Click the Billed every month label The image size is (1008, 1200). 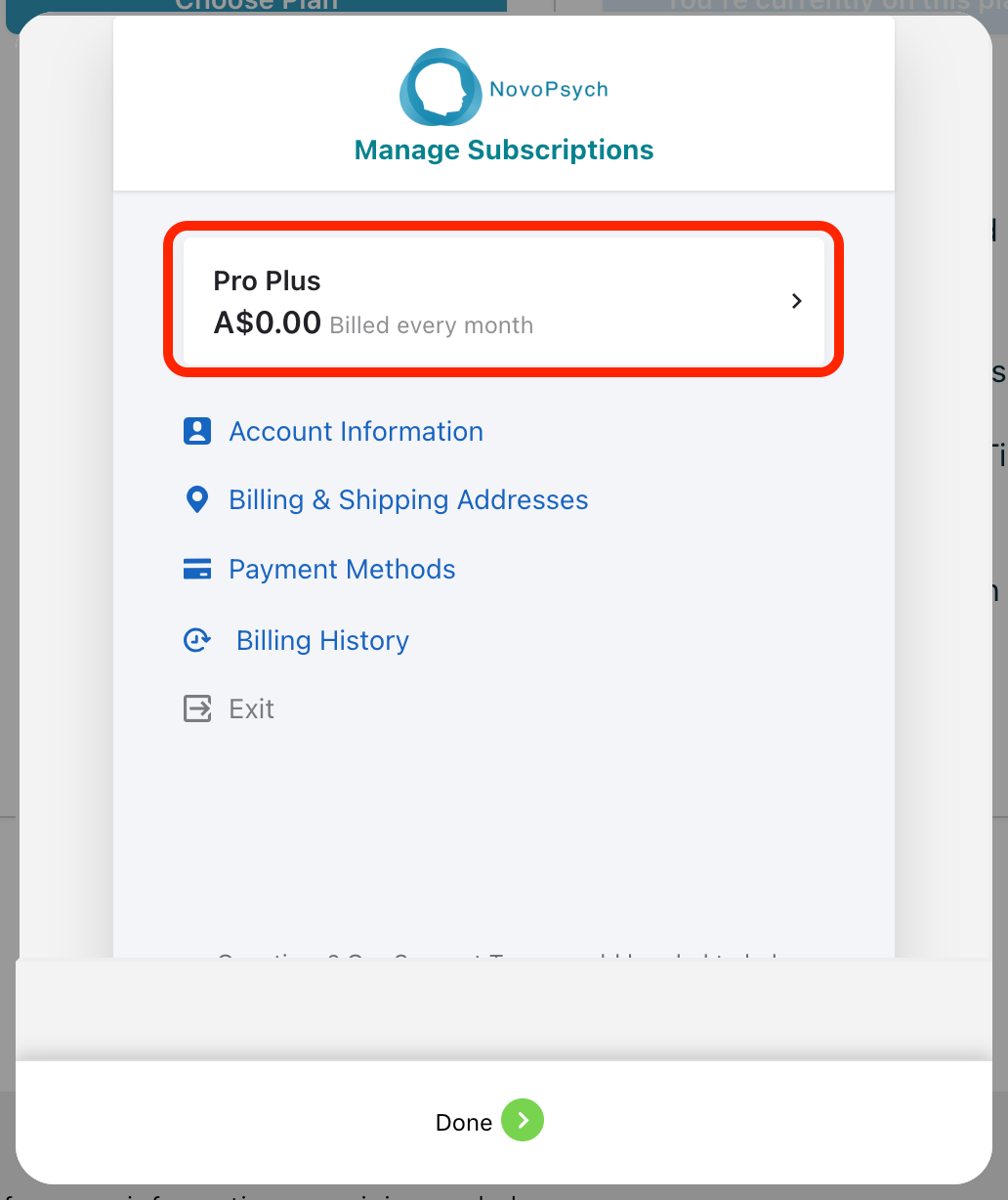[x=432, y=325]
